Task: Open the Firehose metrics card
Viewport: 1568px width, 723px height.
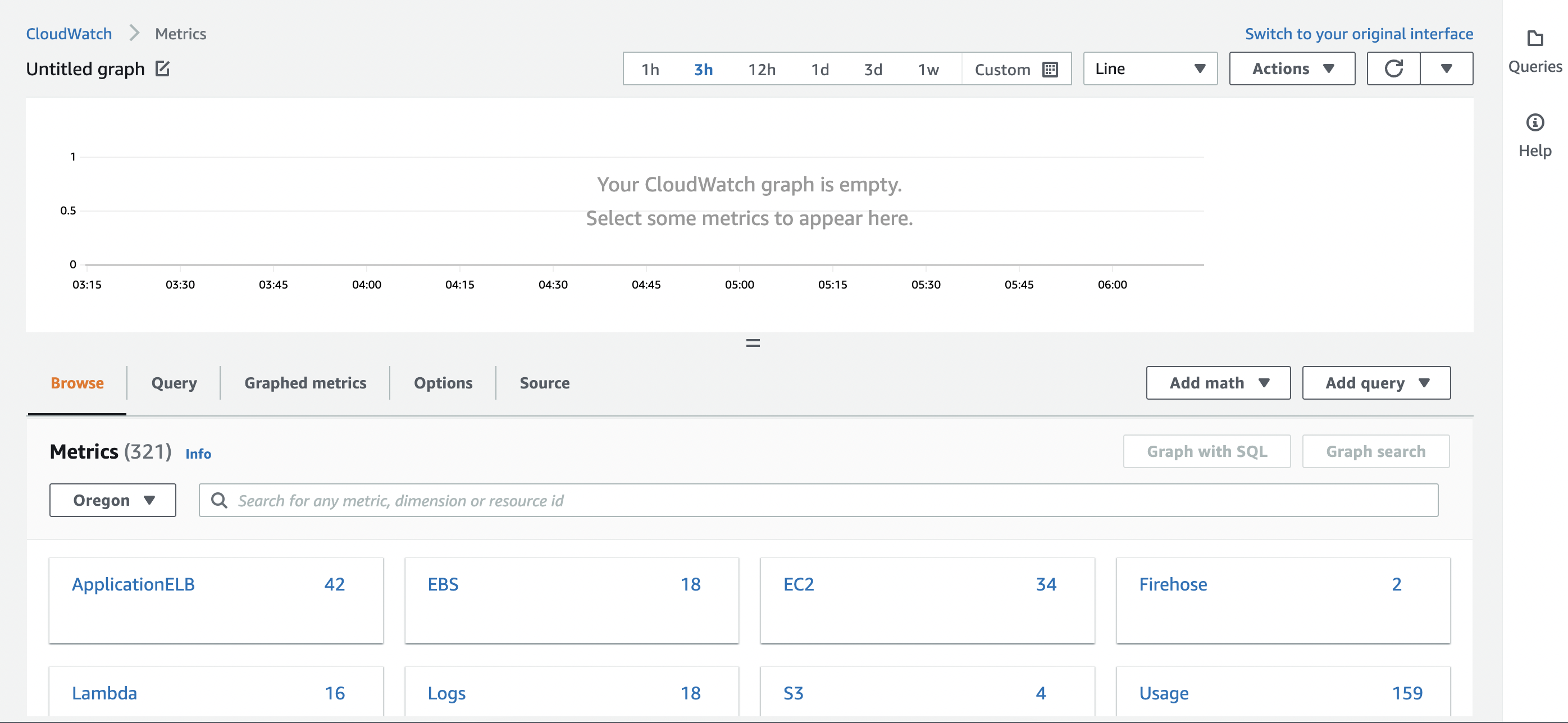Action: tap(1283, 600)
